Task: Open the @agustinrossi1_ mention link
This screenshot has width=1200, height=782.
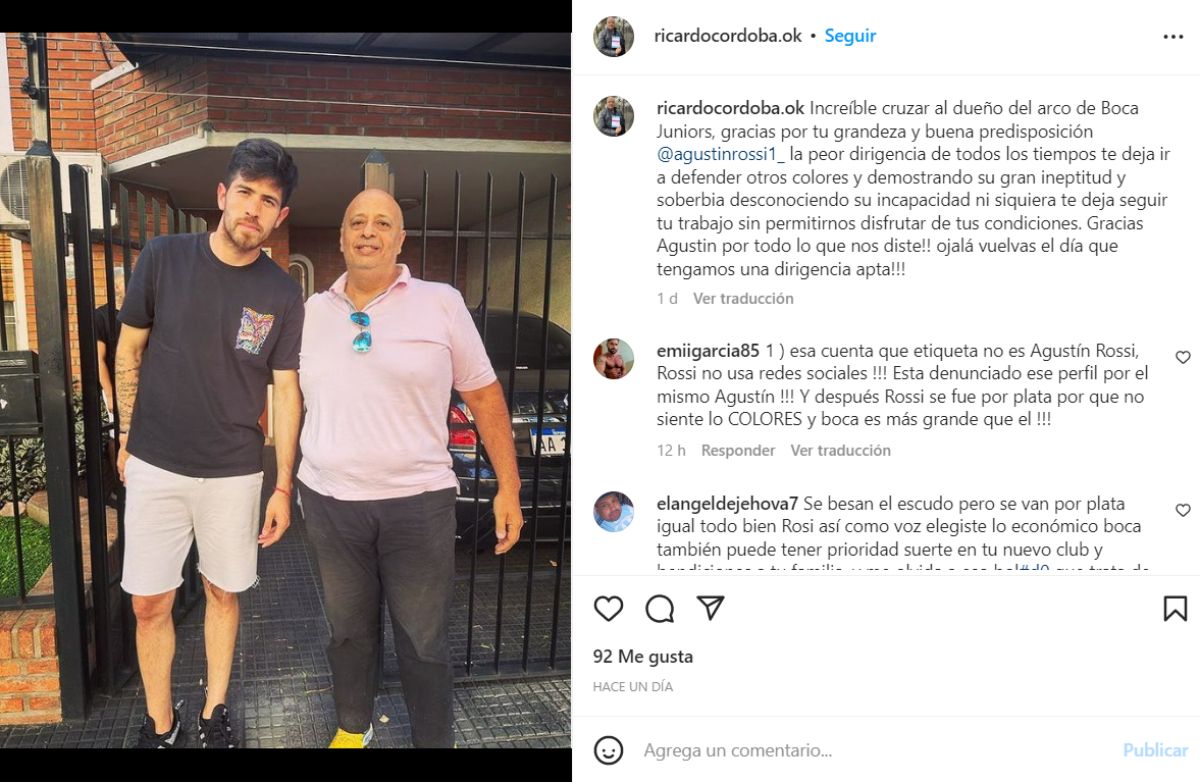Action: click(x=721, y=155)
